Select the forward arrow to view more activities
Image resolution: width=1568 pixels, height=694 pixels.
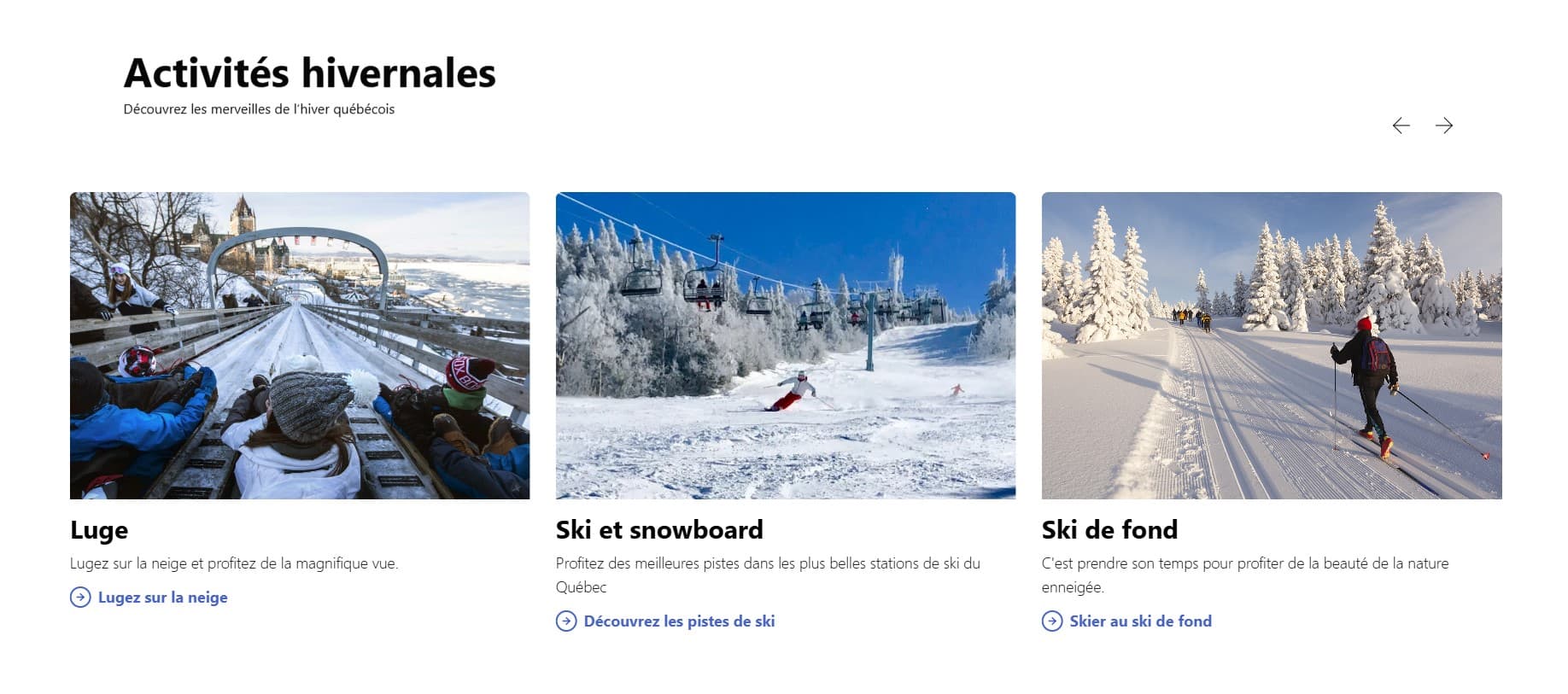coord(1445,125)
